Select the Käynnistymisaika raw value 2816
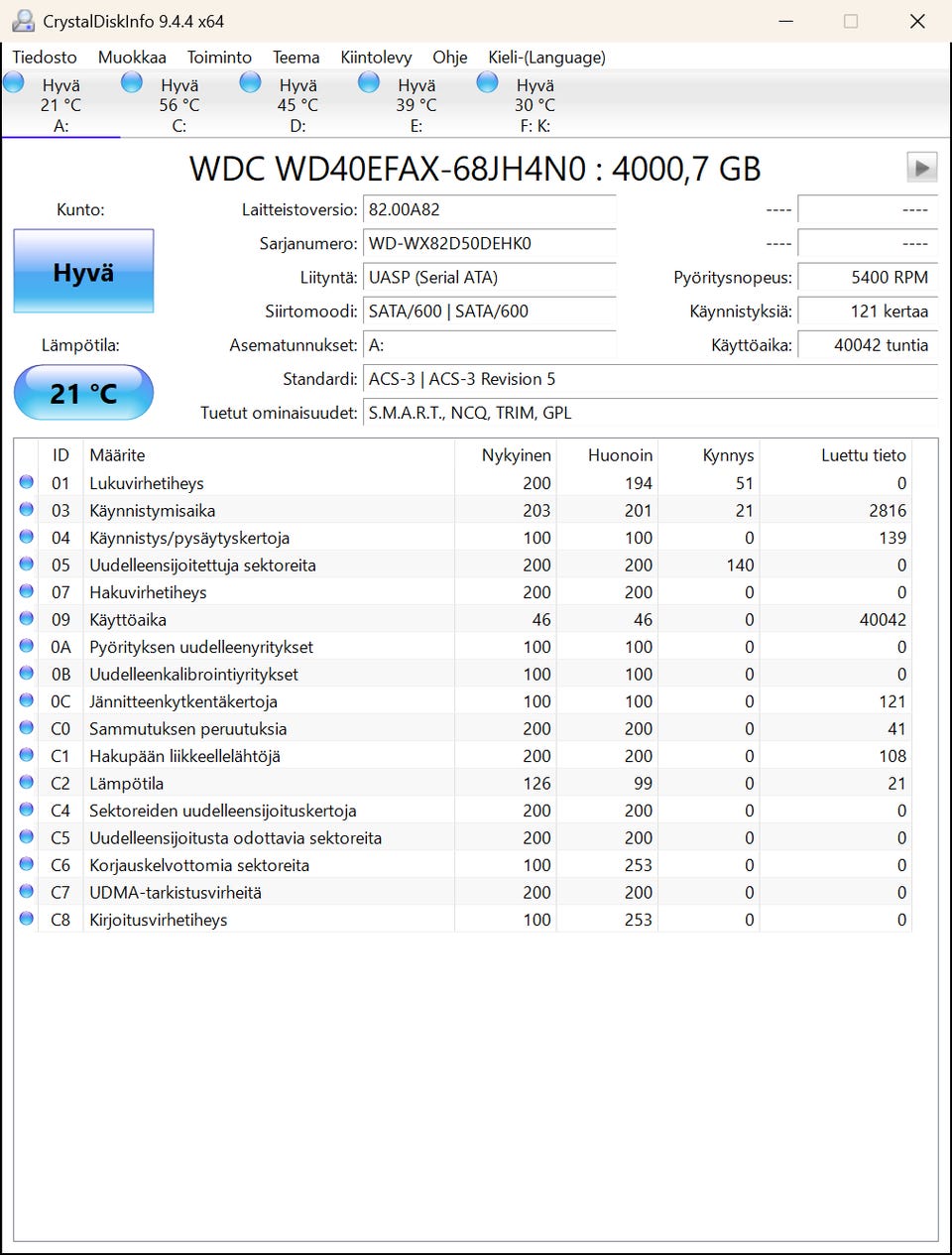 888,510
